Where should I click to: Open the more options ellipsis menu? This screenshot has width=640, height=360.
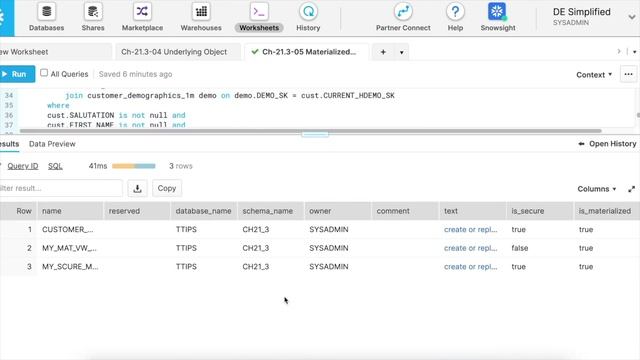coord(628,74)
